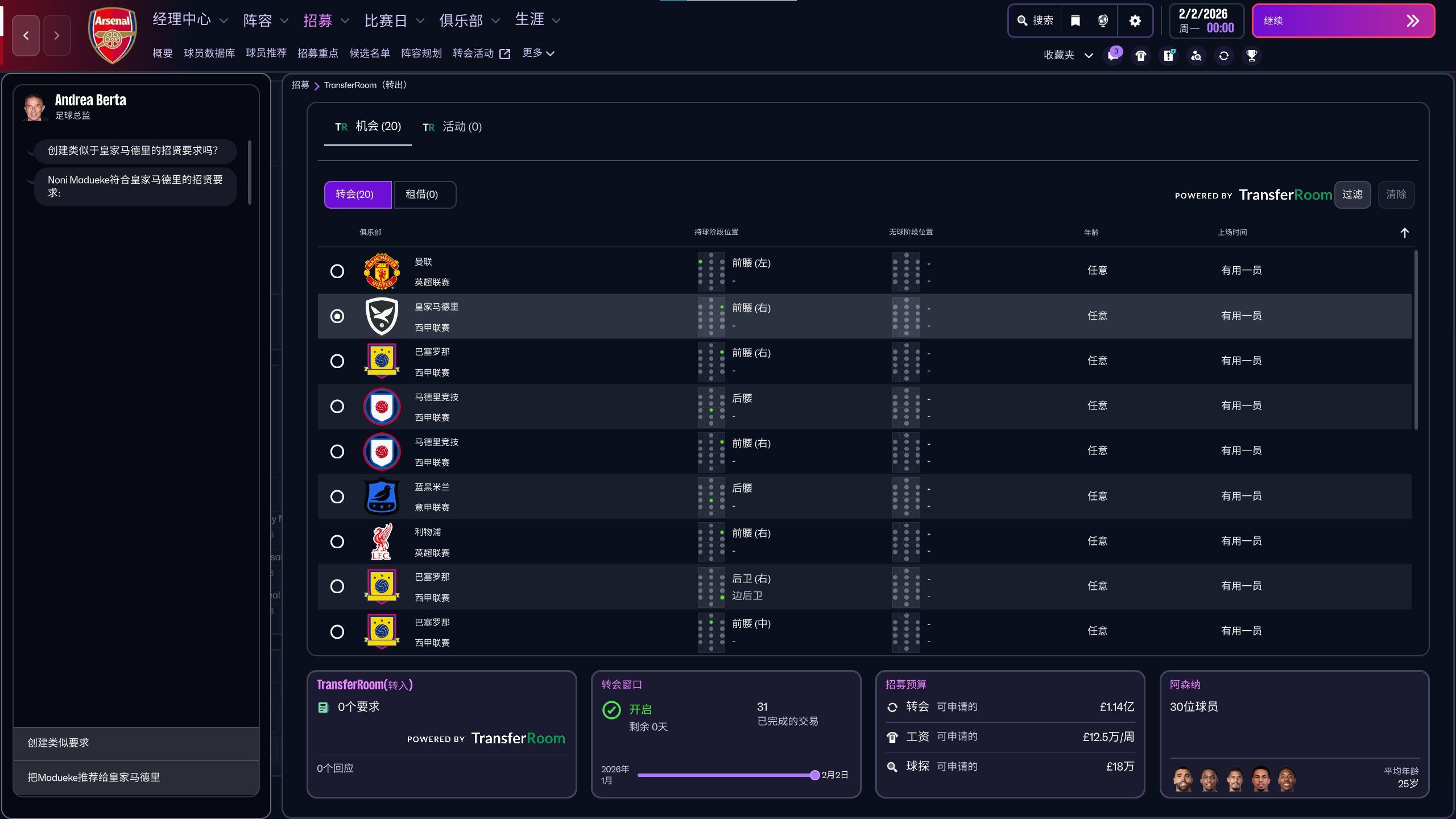Open the bookmark icon in top bar
Viewport: 1456px width, 819px height.
(1075, 21)
